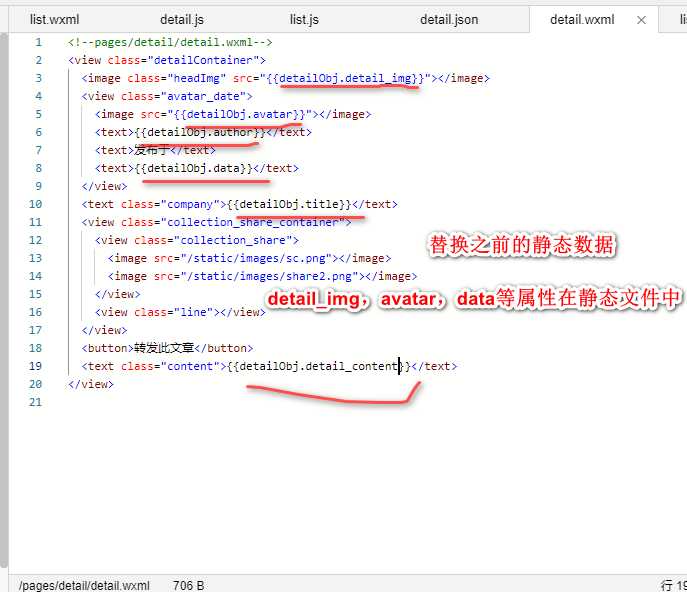Click {{detailObj.detail_img}} in the code

tap(346, 78)
